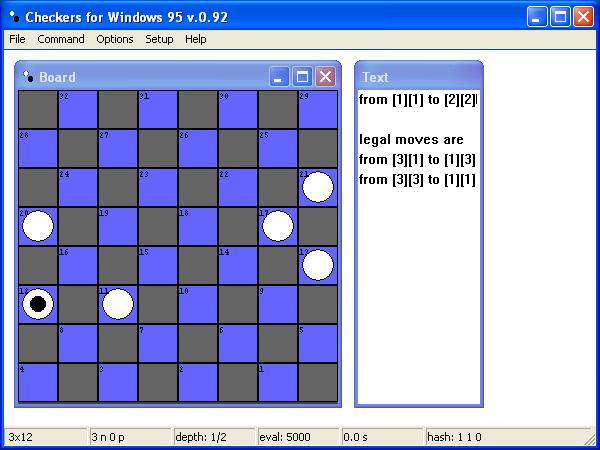This screenshot has width=600, height=450.
Task: Select the white checker on square 17
Action: (278, 226)
